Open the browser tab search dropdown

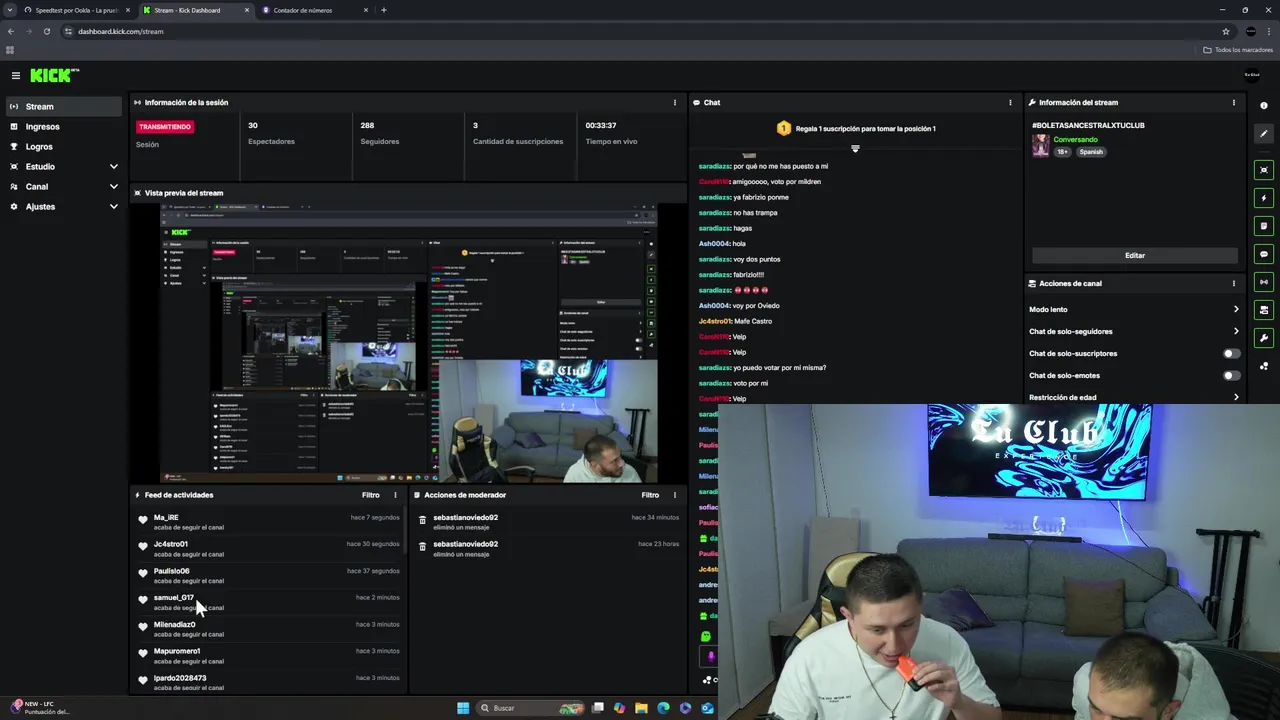pos(10,10)
